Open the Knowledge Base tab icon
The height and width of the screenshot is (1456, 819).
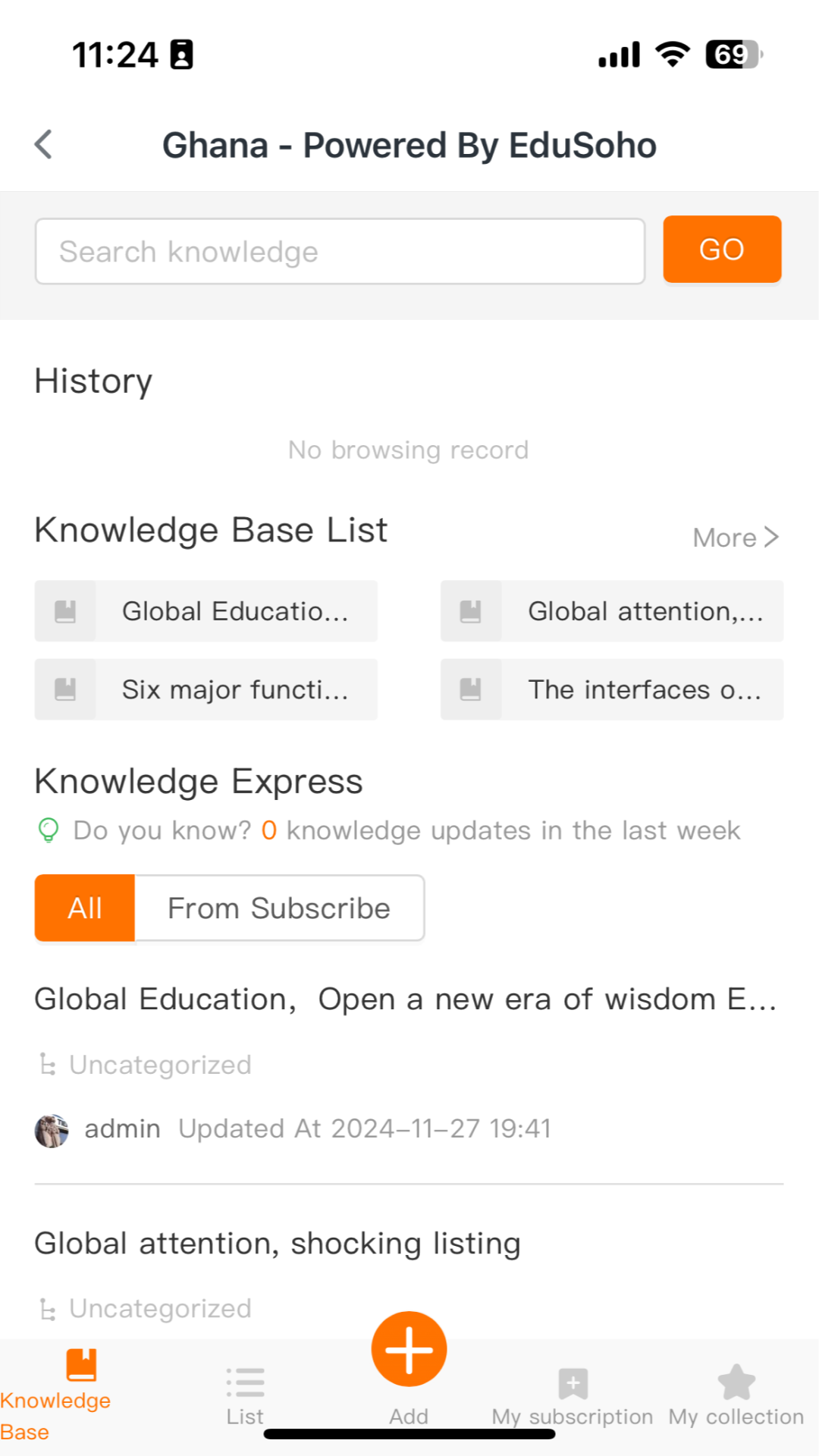click(81, 1365)
